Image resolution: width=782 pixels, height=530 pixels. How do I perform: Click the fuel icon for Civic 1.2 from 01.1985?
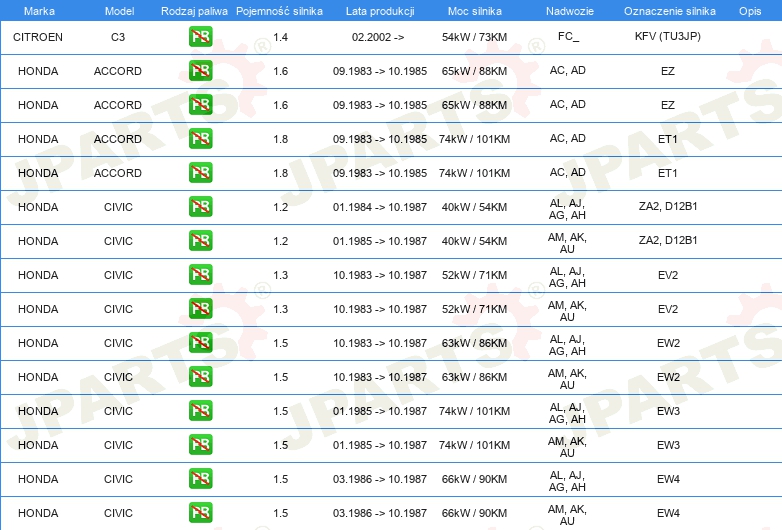tap(200, 240)
